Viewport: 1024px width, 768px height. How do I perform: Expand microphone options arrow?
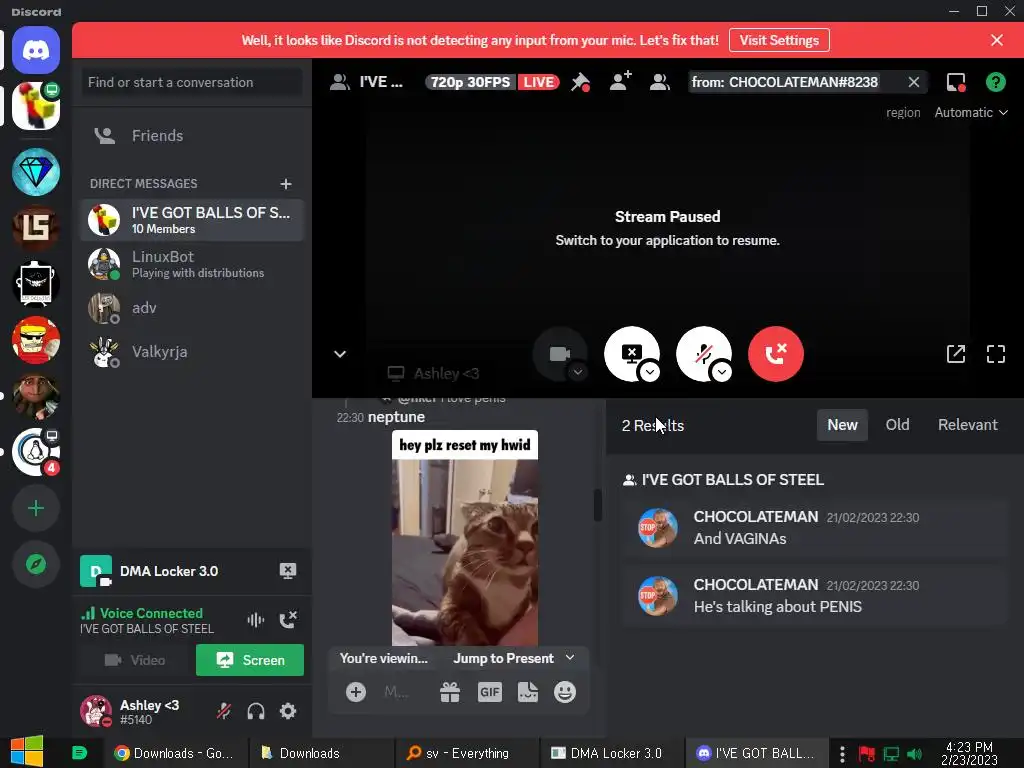(x=722, y=372)
